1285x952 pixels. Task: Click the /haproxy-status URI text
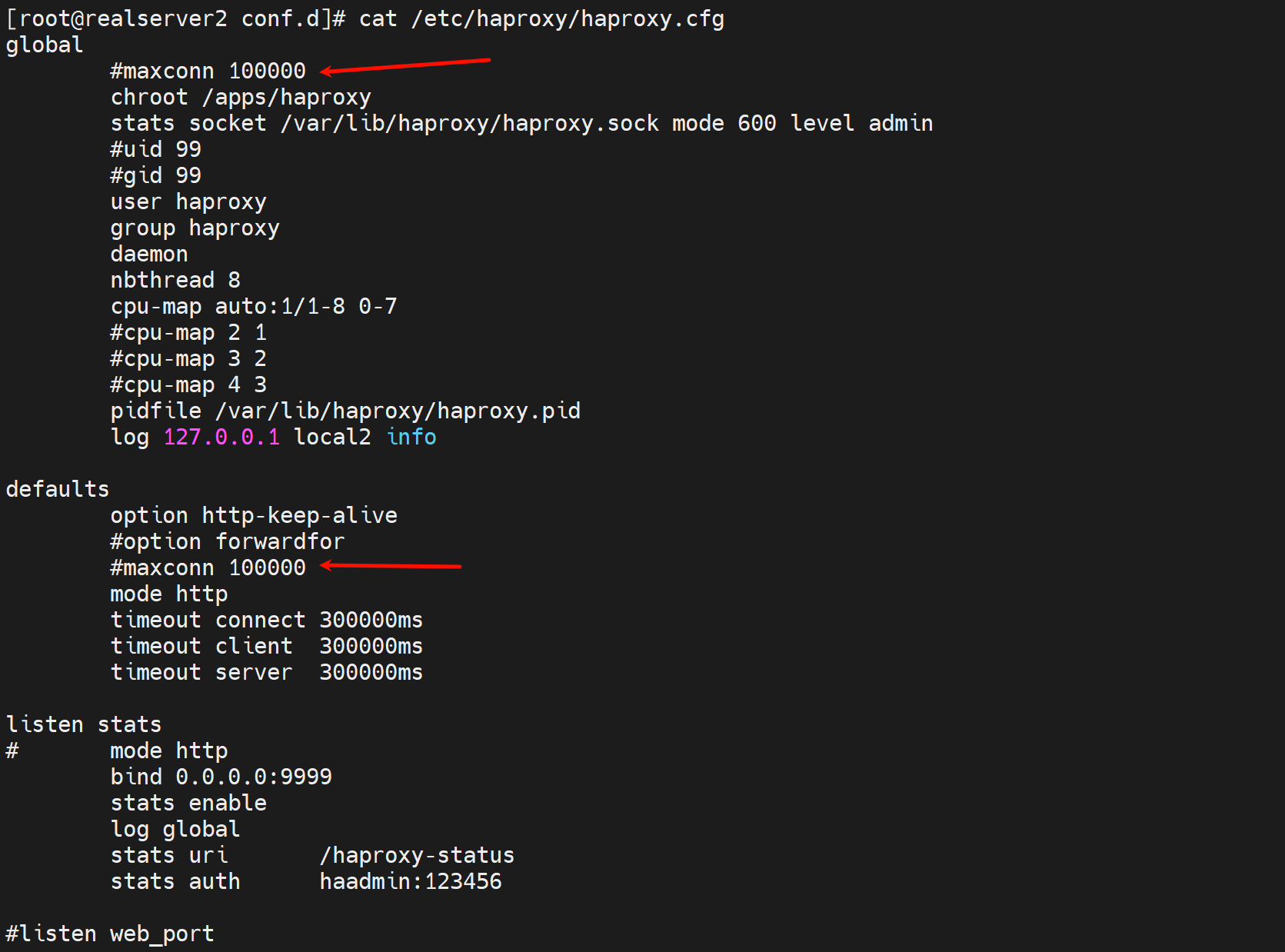click(x=417, y=856)
